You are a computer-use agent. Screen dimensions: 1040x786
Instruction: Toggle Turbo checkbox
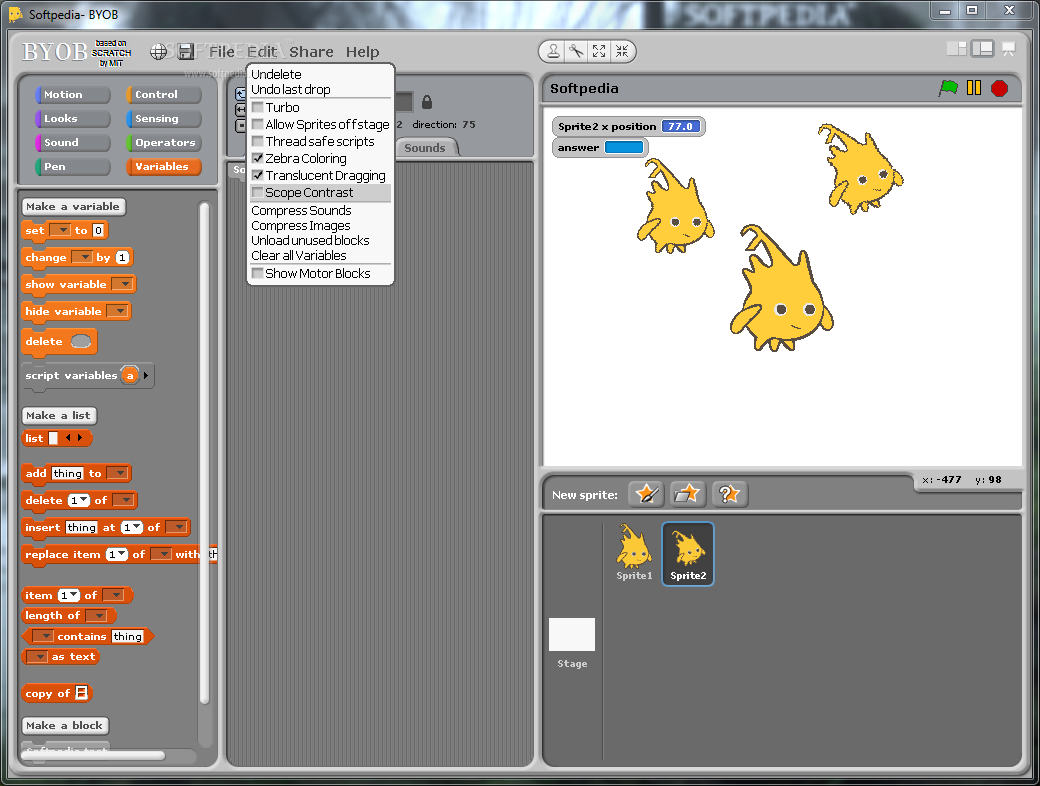coord(257,107)
